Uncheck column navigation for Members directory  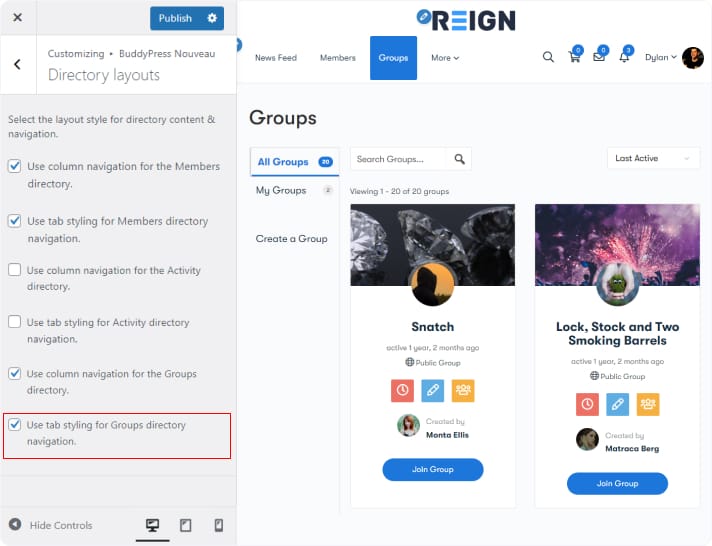coord(15,167)
